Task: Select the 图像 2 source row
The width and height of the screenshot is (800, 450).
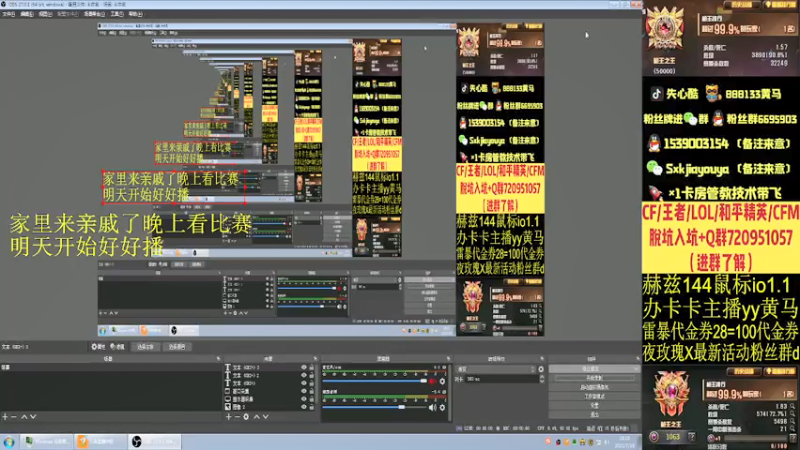Action: point(270,407)
